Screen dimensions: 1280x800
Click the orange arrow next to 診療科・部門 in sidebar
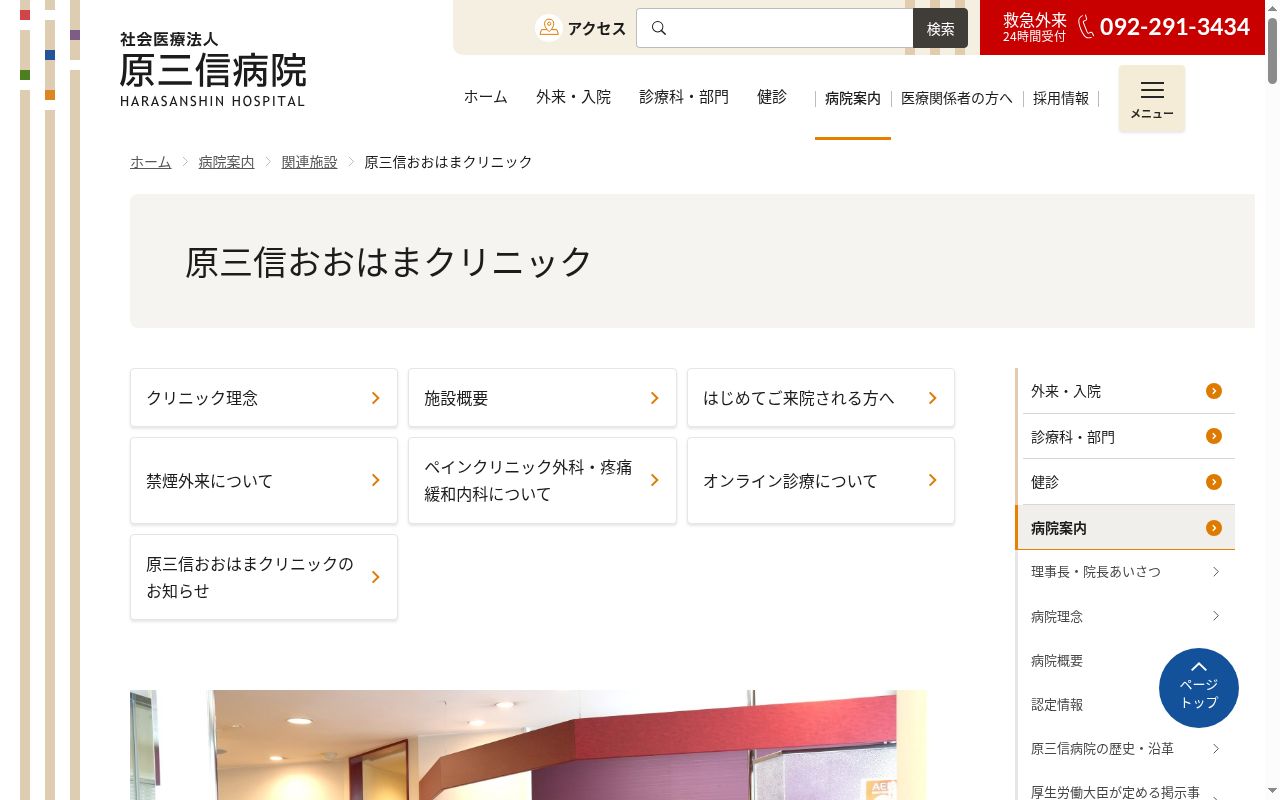[x=1214, y=436]
